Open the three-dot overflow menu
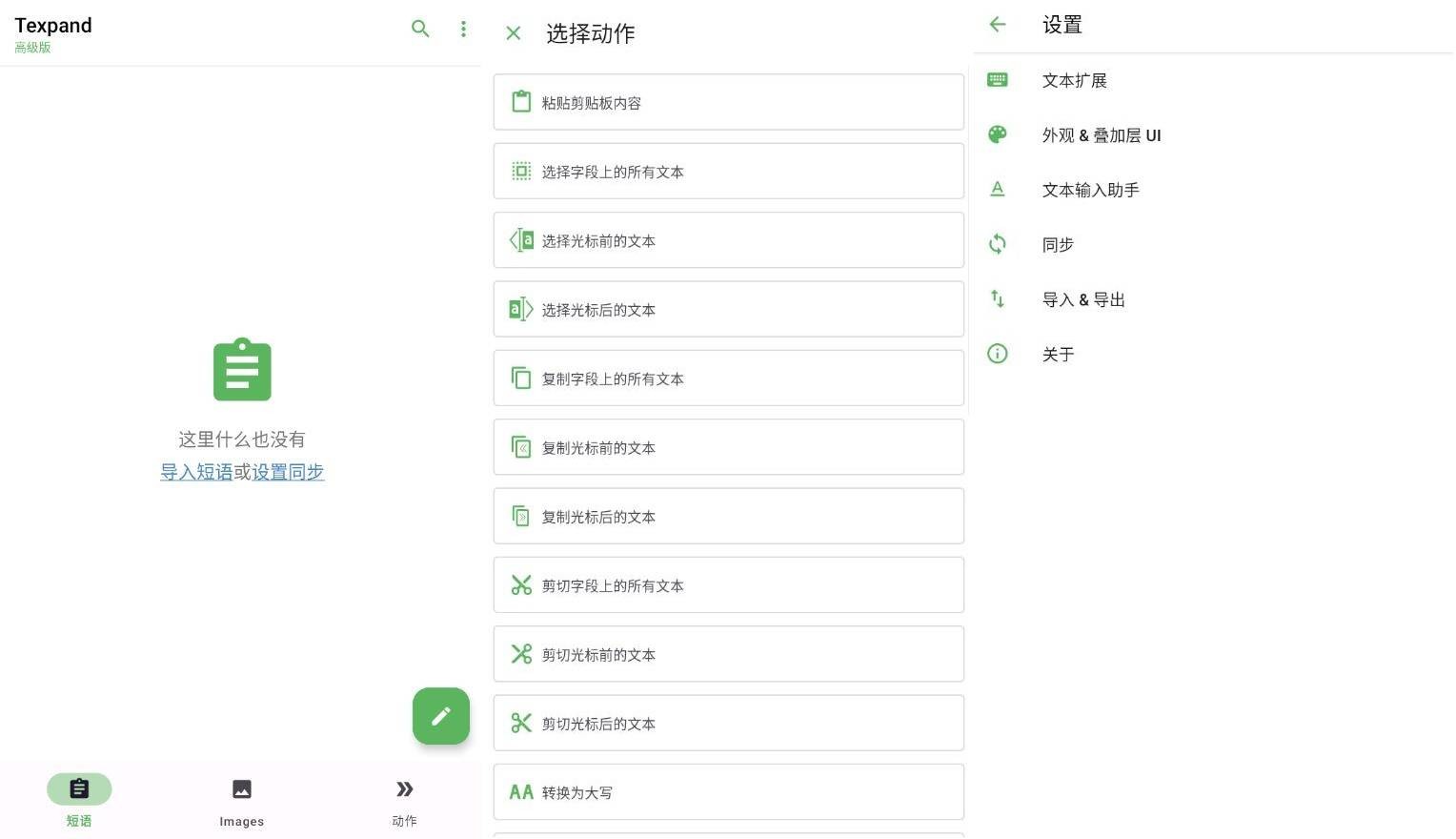 (463, 29)
